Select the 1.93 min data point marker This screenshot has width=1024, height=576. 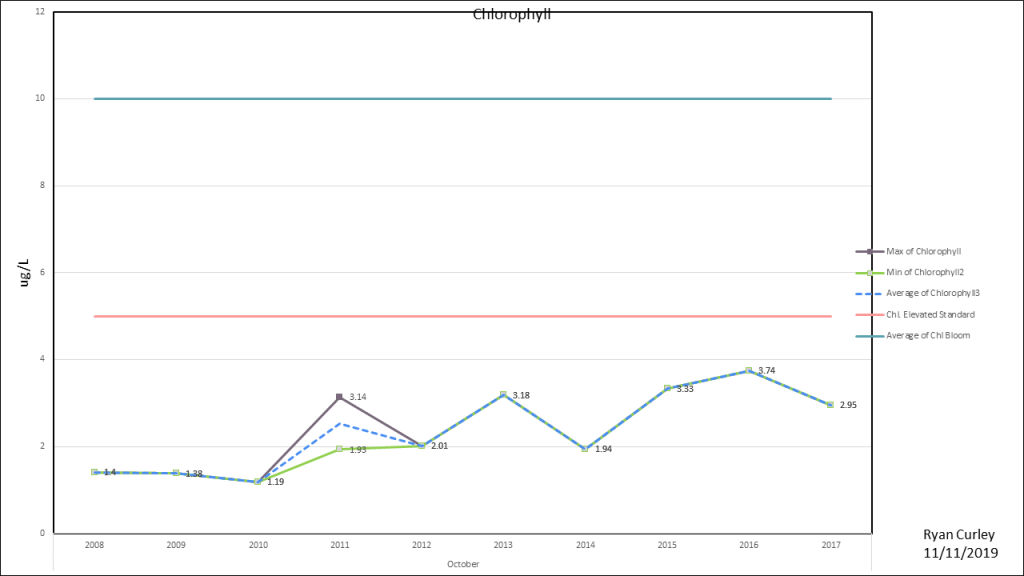point(339,449)
